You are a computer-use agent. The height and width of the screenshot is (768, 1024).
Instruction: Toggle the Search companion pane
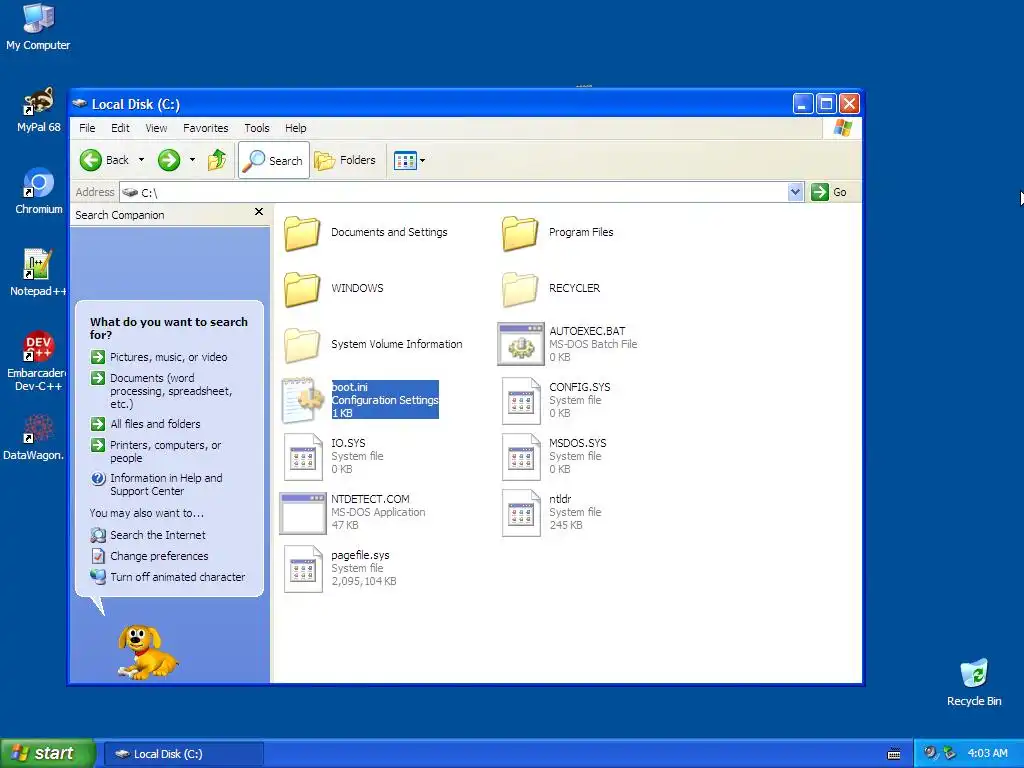tap(274, 160)
